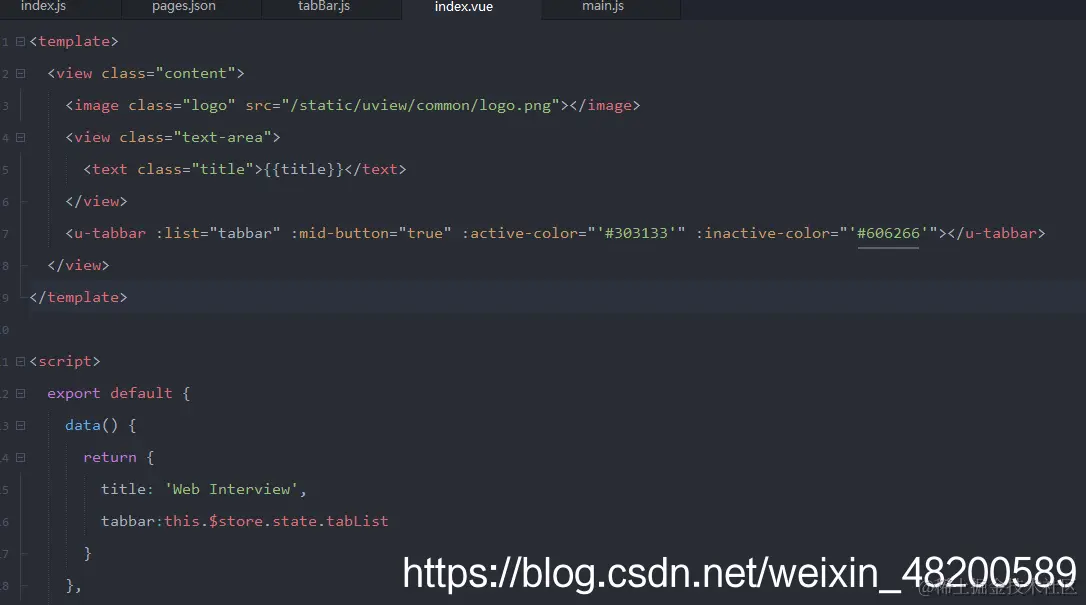
Task: Open the main.js tab
Action: tap(603, 6)
